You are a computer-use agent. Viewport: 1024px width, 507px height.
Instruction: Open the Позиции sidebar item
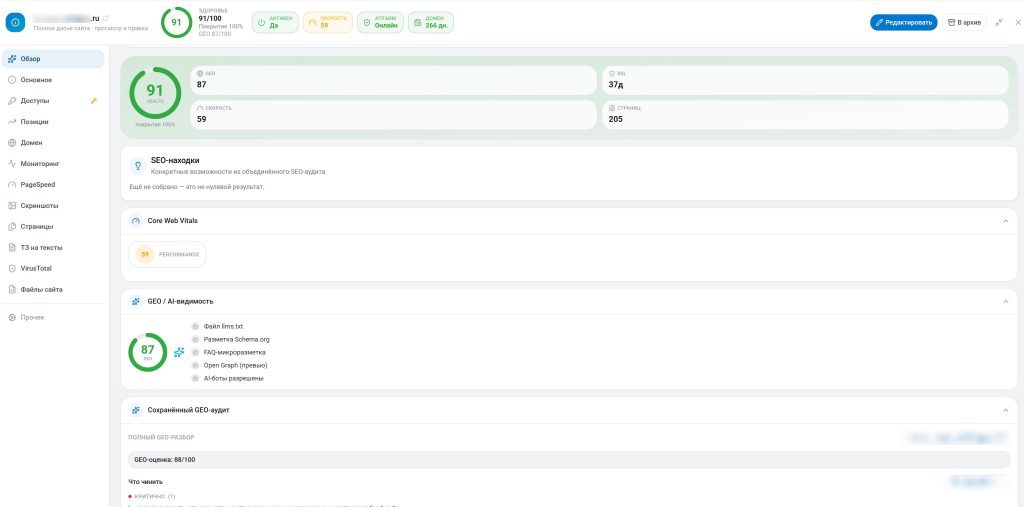coord(53,122)
